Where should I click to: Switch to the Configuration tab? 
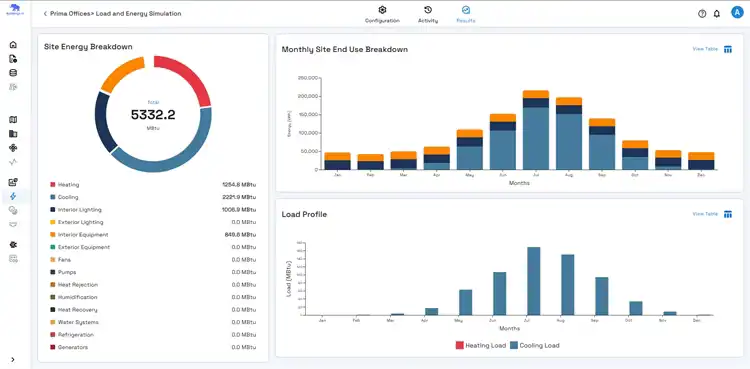coord(382,14)
